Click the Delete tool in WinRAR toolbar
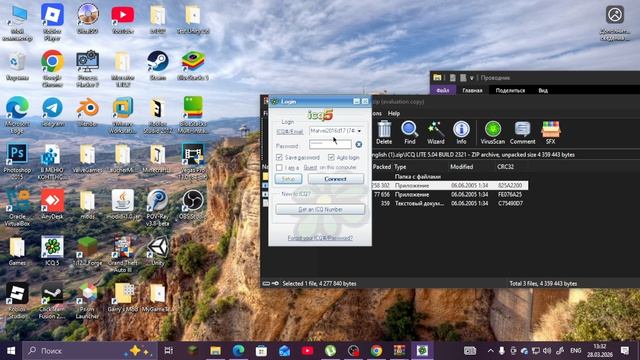 tap(384, 133)
